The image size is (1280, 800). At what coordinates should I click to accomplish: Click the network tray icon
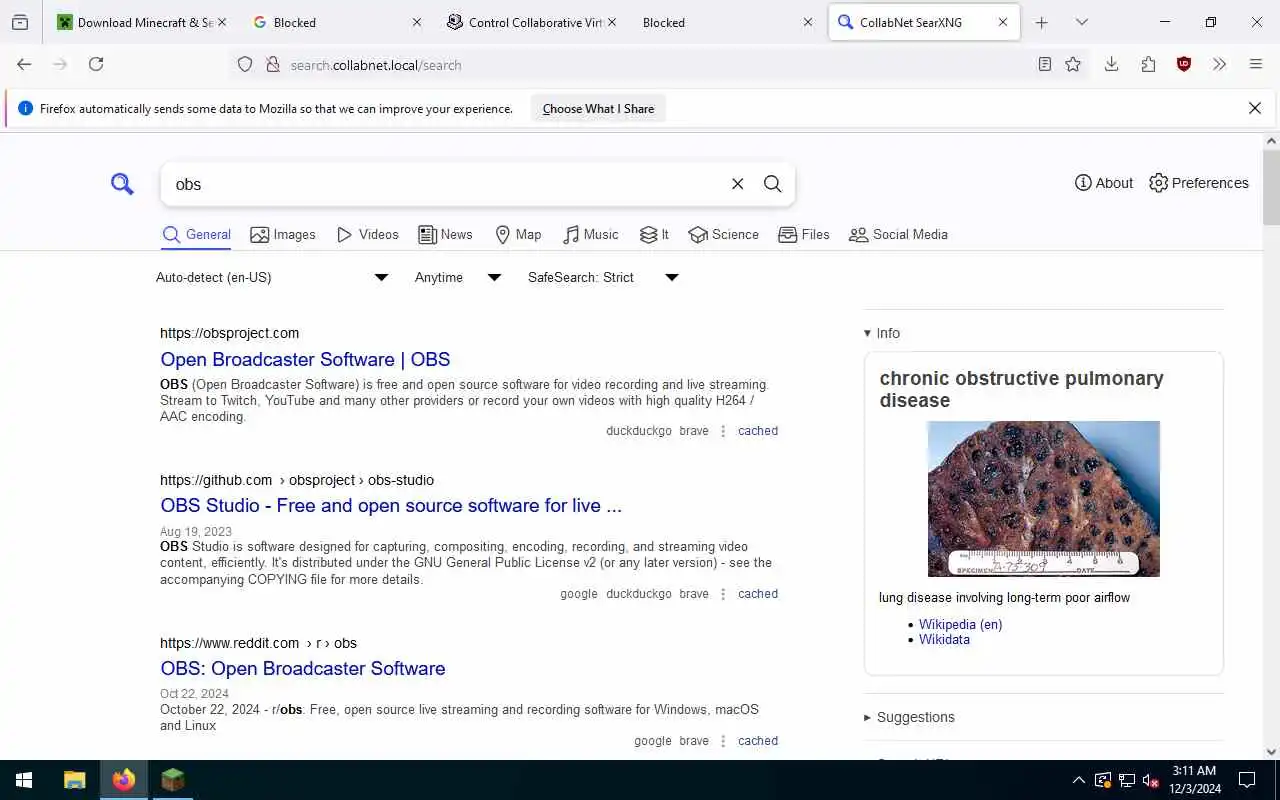1127,780
